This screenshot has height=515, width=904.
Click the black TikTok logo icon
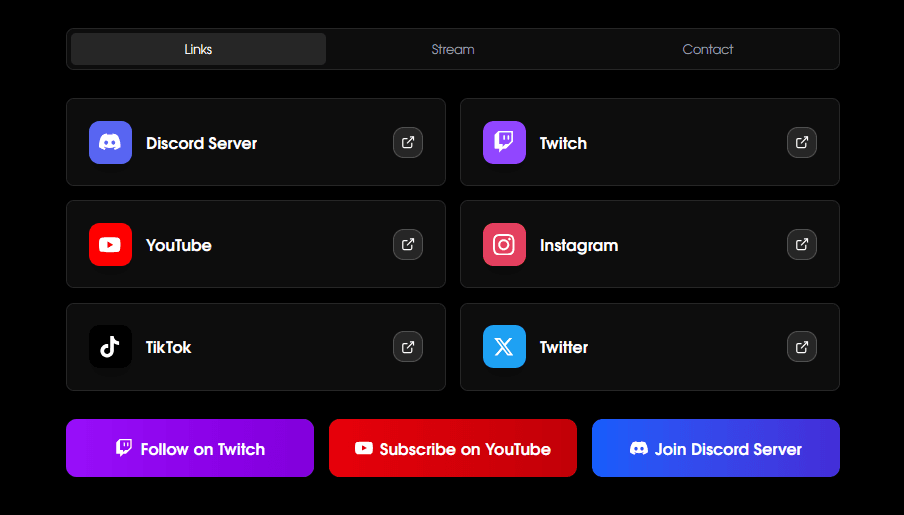coord(110,347)
